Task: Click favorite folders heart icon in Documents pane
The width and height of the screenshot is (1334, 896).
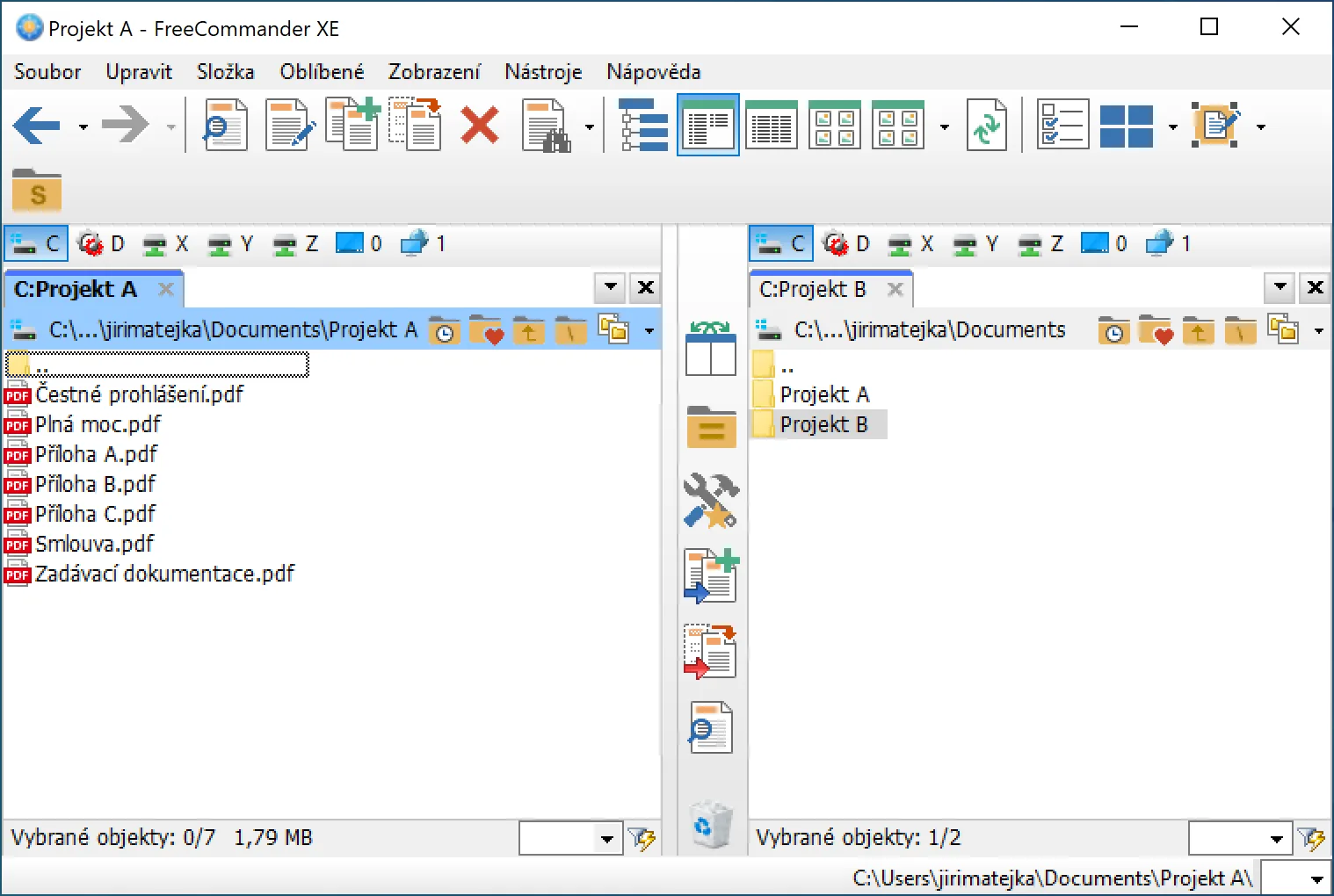Action: pos(1156,330)
